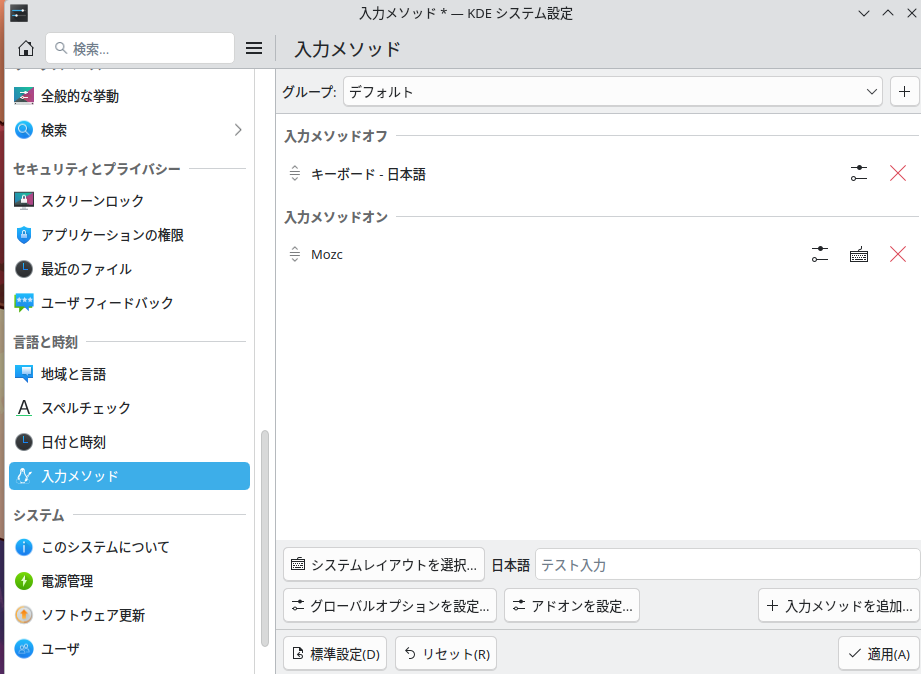Click the スクリーンロック icon
This screenshot has width=921, height=674.
tap(23, 200)
